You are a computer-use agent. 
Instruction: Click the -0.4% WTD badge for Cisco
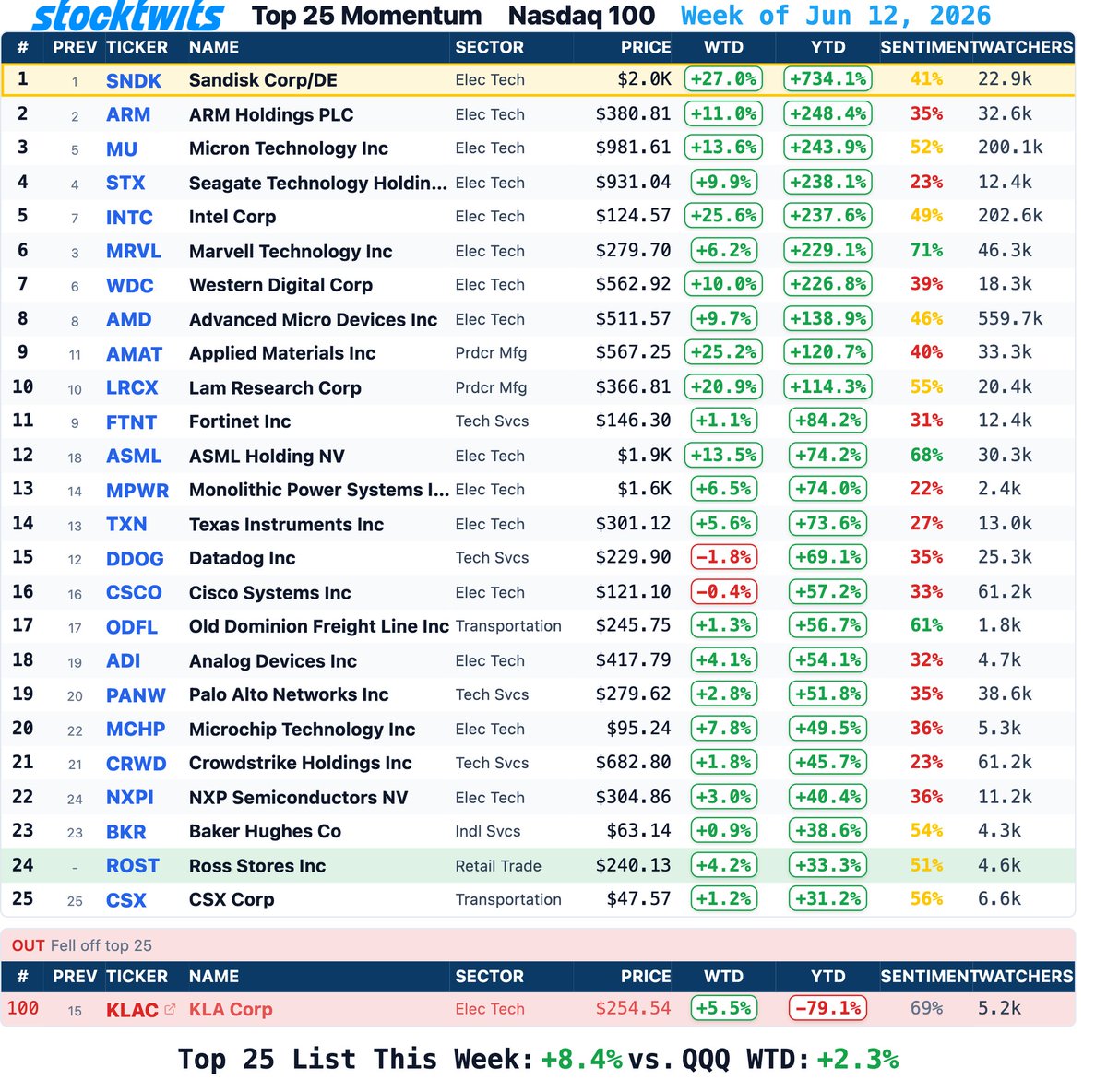click(723, 591)
